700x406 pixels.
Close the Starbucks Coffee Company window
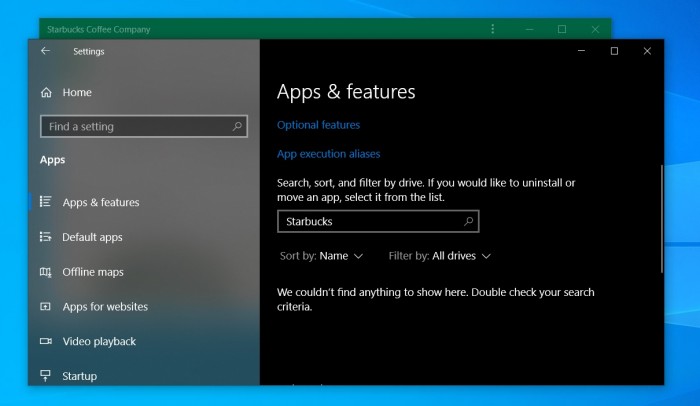595,29
